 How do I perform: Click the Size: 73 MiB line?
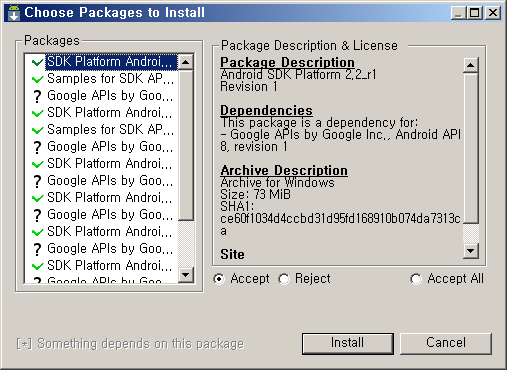click(255, 194)
